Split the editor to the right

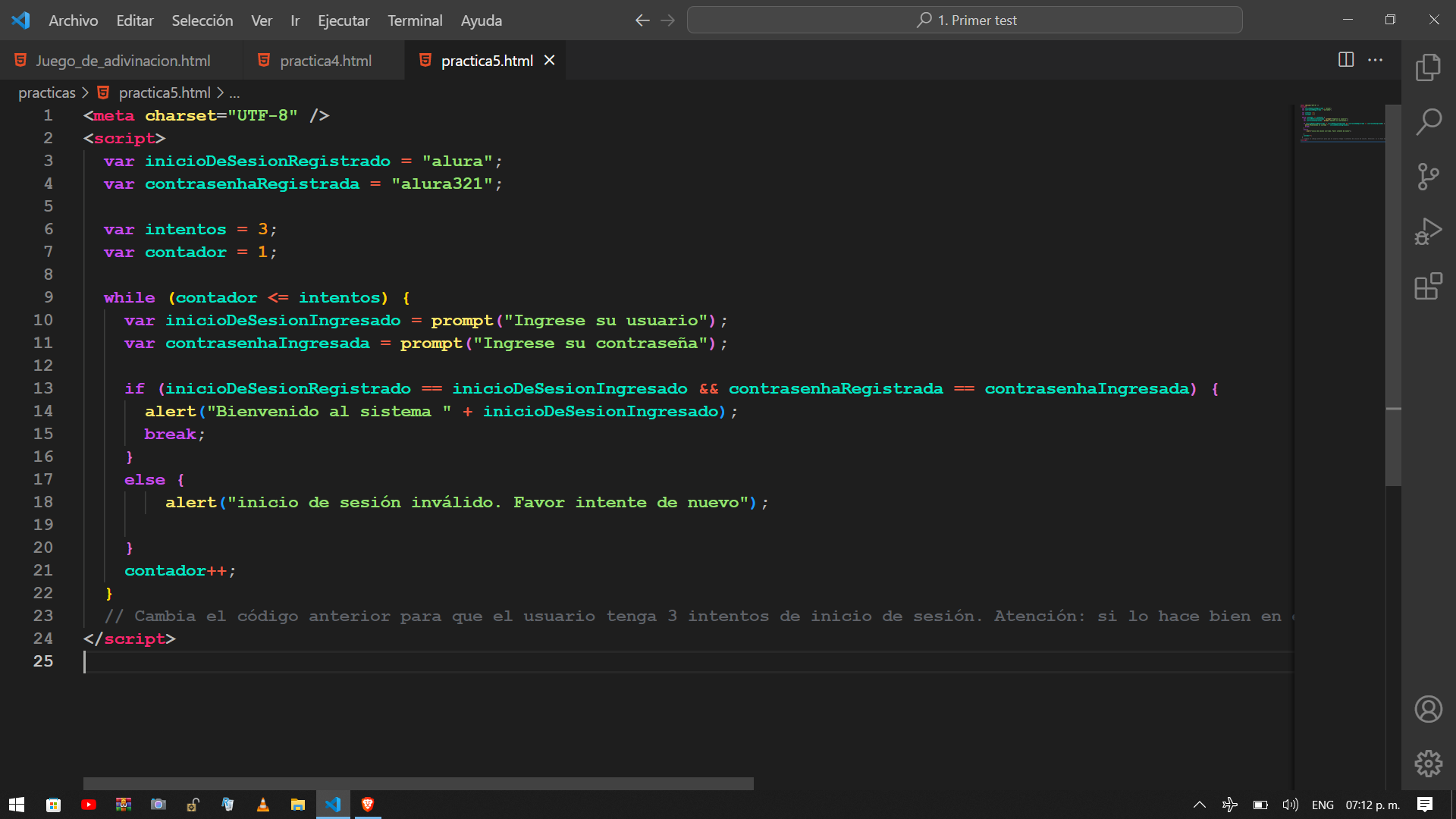point(1346,60)
